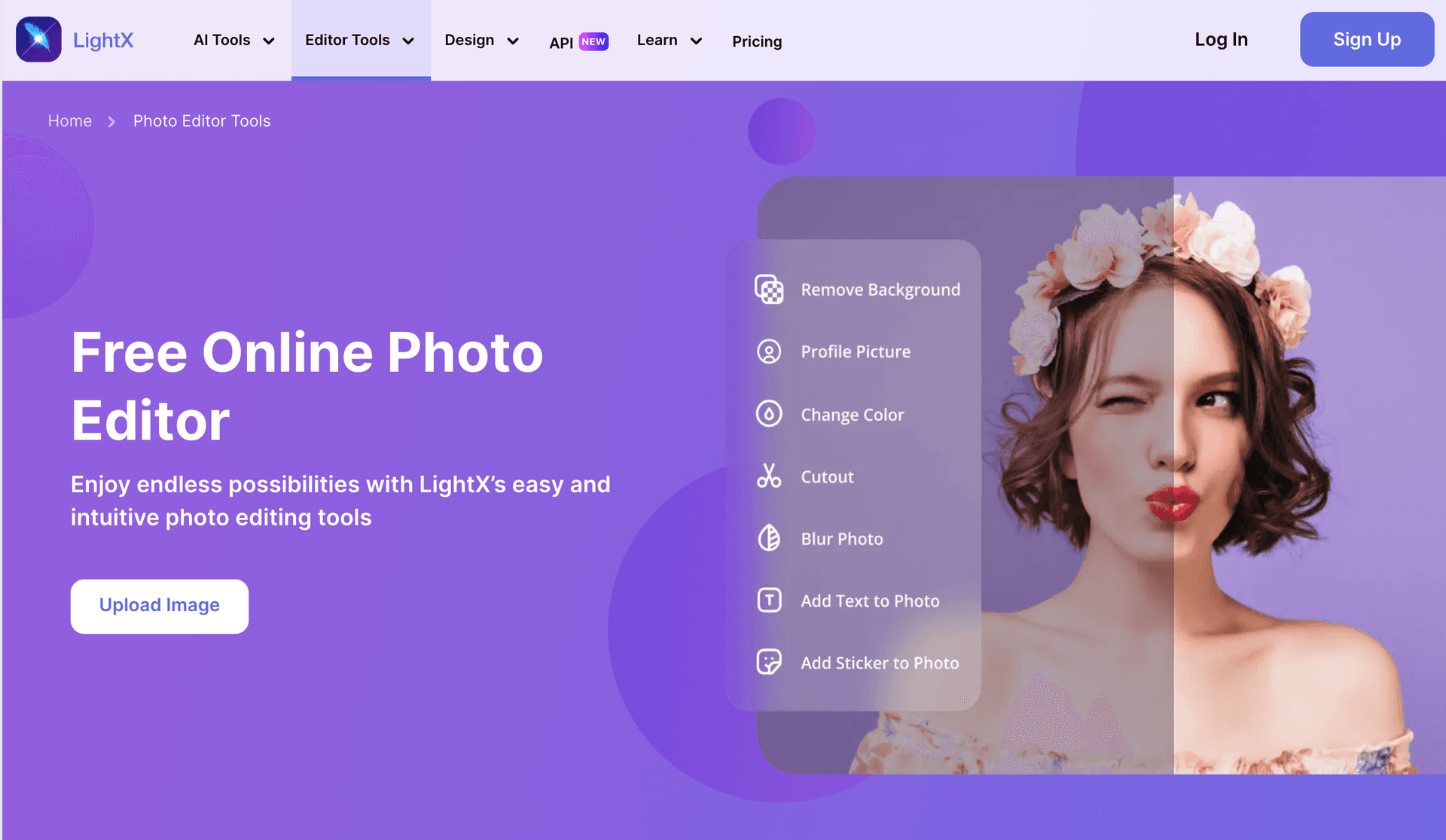Screen dimensions: 1446x840
Task: Open the Learn menu
Action: click(670, 41)
